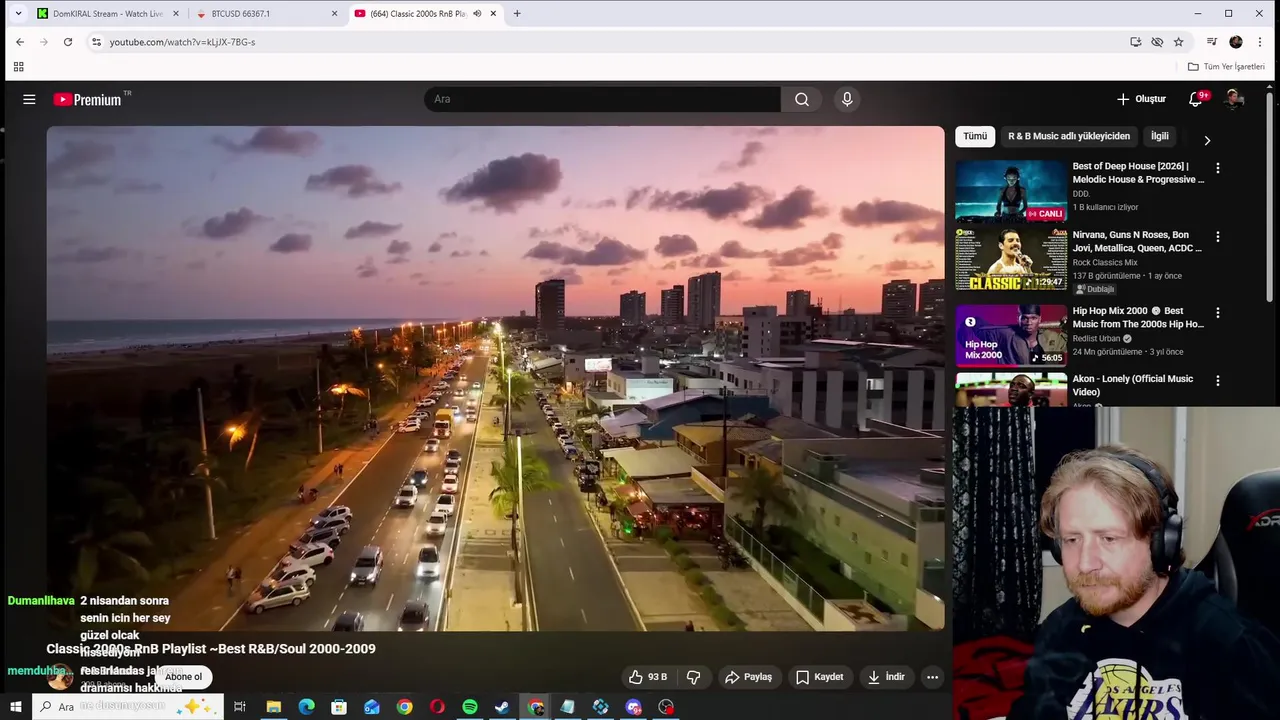
Task: Dislike the video
Action: pos(693,677)
